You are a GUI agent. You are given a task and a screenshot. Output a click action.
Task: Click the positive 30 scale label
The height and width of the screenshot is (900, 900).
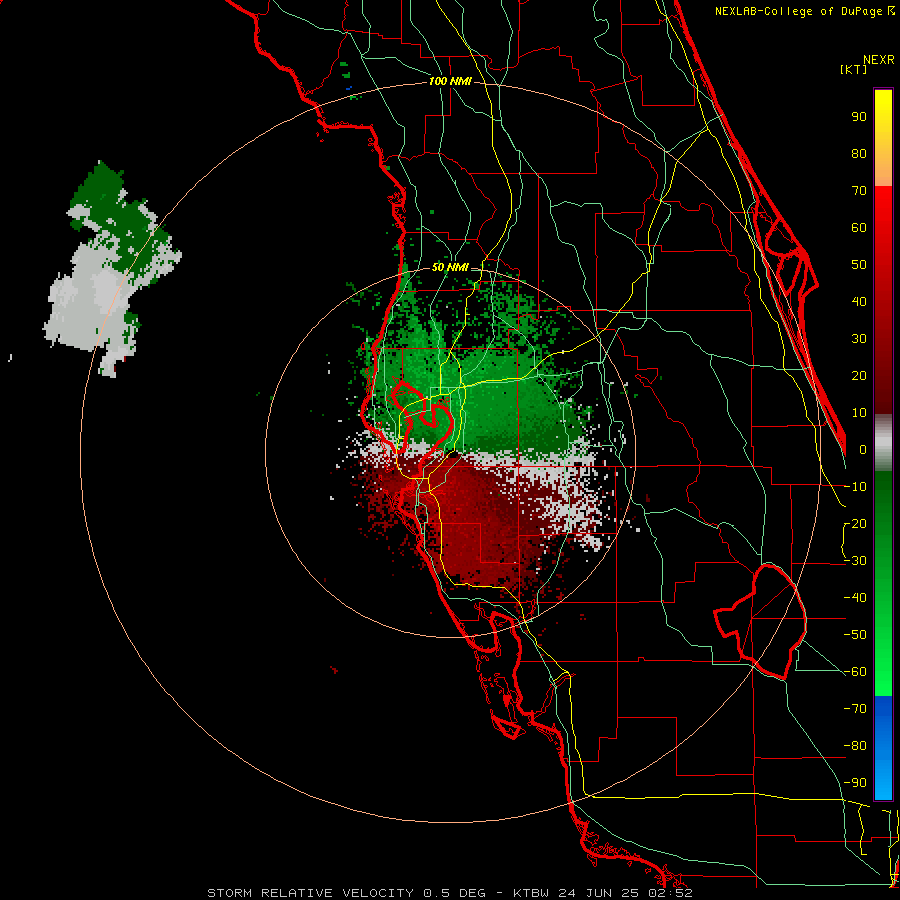coord(859,339)
